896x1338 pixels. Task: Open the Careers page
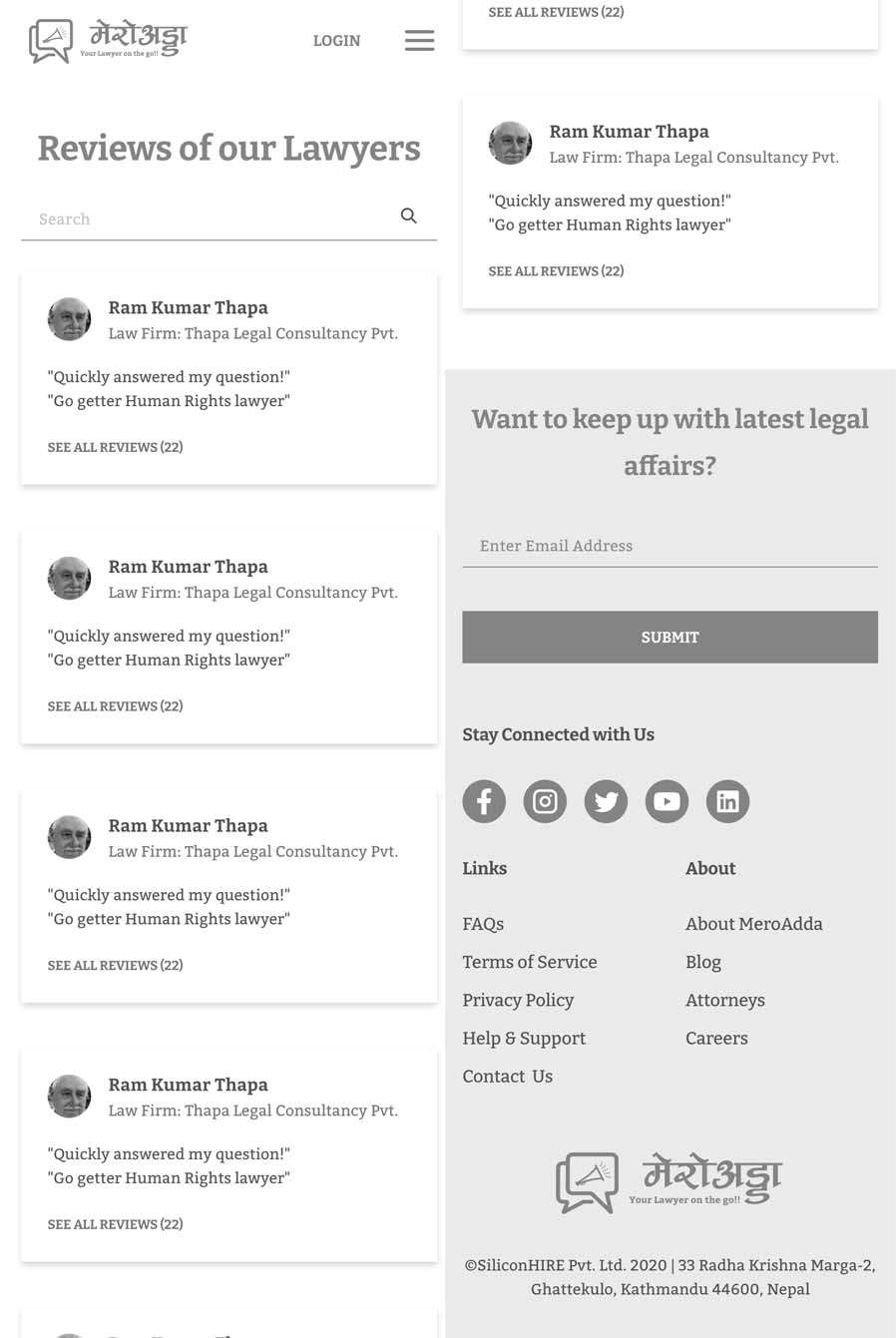point(716,1038)
